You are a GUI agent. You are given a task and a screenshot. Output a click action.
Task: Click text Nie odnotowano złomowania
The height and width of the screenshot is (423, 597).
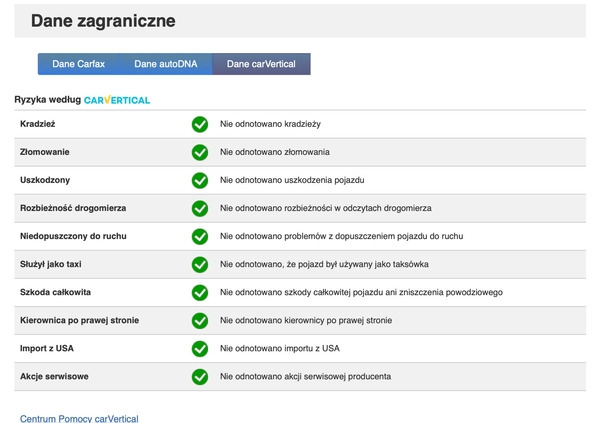coord(275,152)
